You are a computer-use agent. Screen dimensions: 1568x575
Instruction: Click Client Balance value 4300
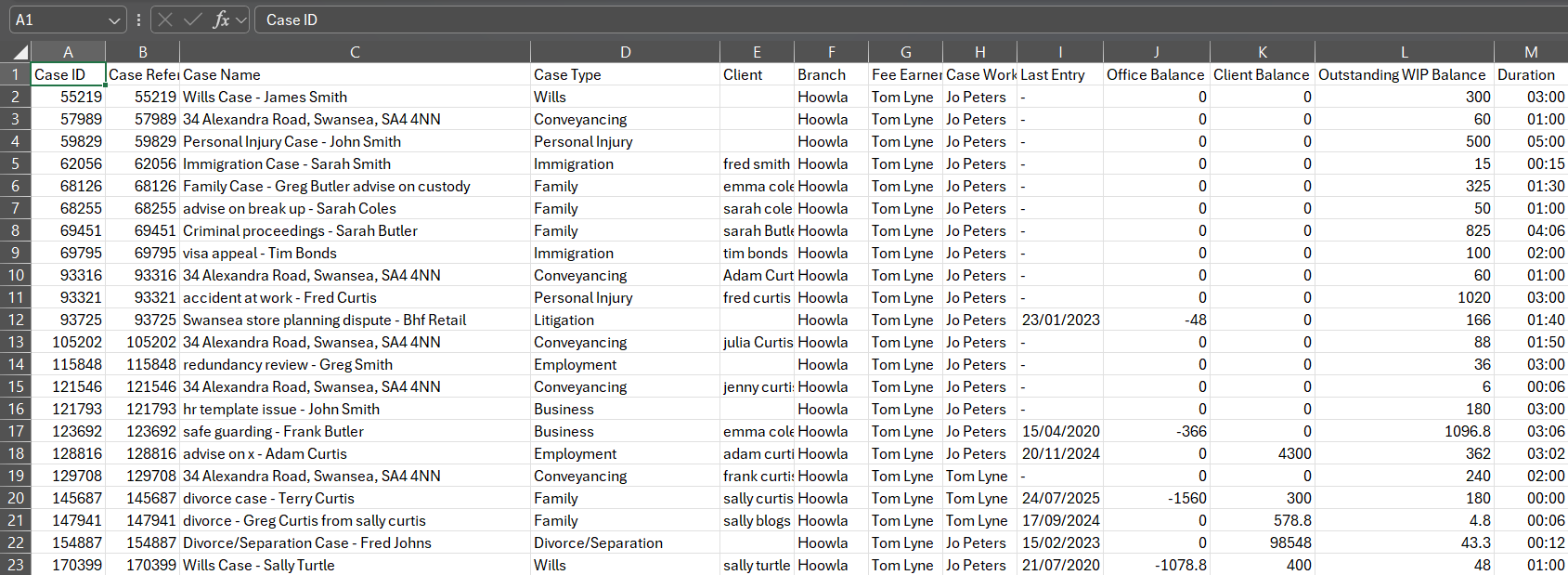pos(1262,453)
